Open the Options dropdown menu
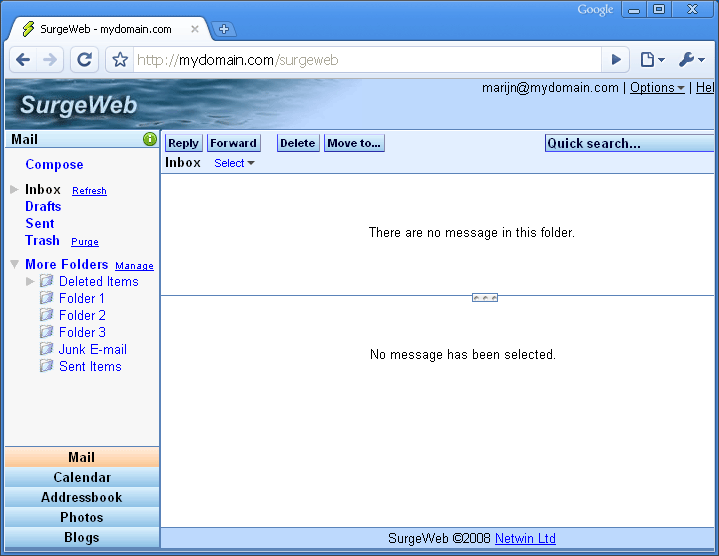 [x=657, y=88]
